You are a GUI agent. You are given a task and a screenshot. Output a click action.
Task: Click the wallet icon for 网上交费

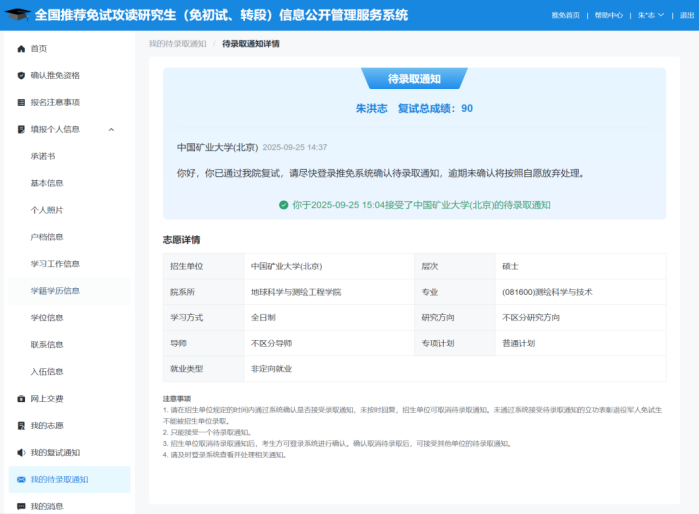21,398
